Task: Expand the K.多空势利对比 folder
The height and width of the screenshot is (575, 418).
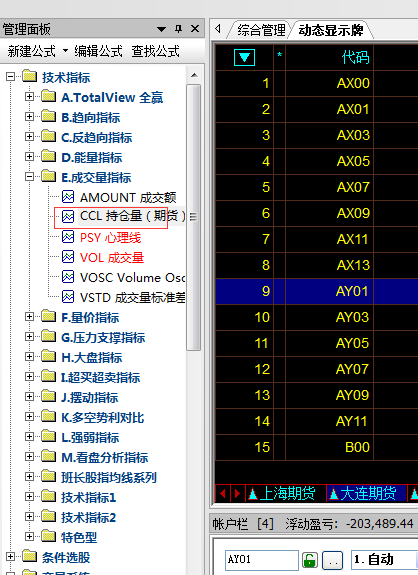Action: (x=29, y=417)
